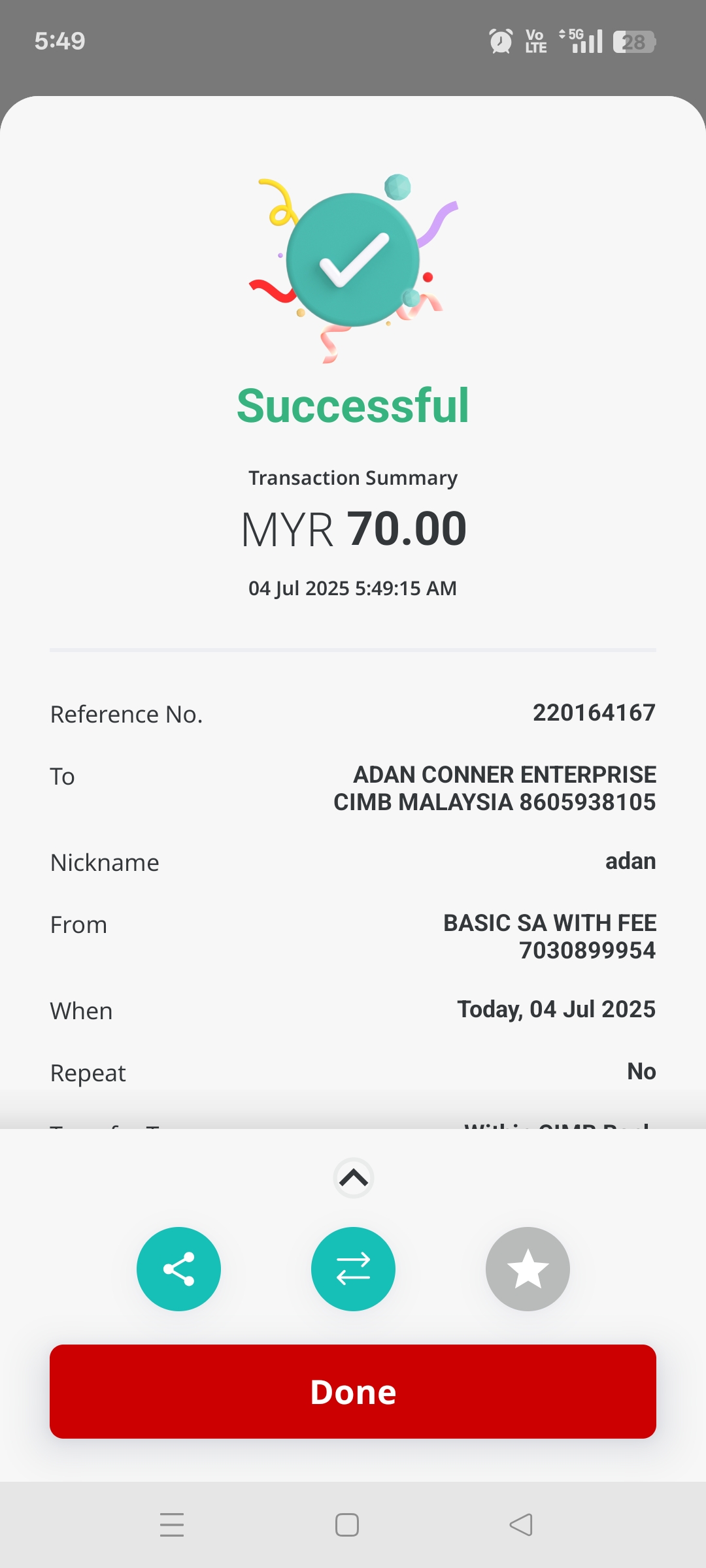Tap the Repeat row value No
Screen dimensions: 706x1568
click(x=641, y=1071)
